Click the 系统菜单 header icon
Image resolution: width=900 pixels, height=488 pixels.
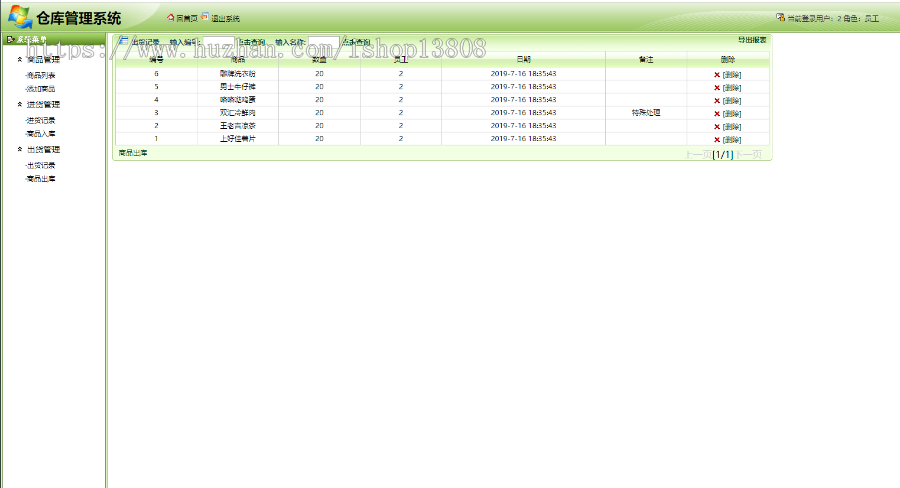pyautogui.click(x=10, y=40)
